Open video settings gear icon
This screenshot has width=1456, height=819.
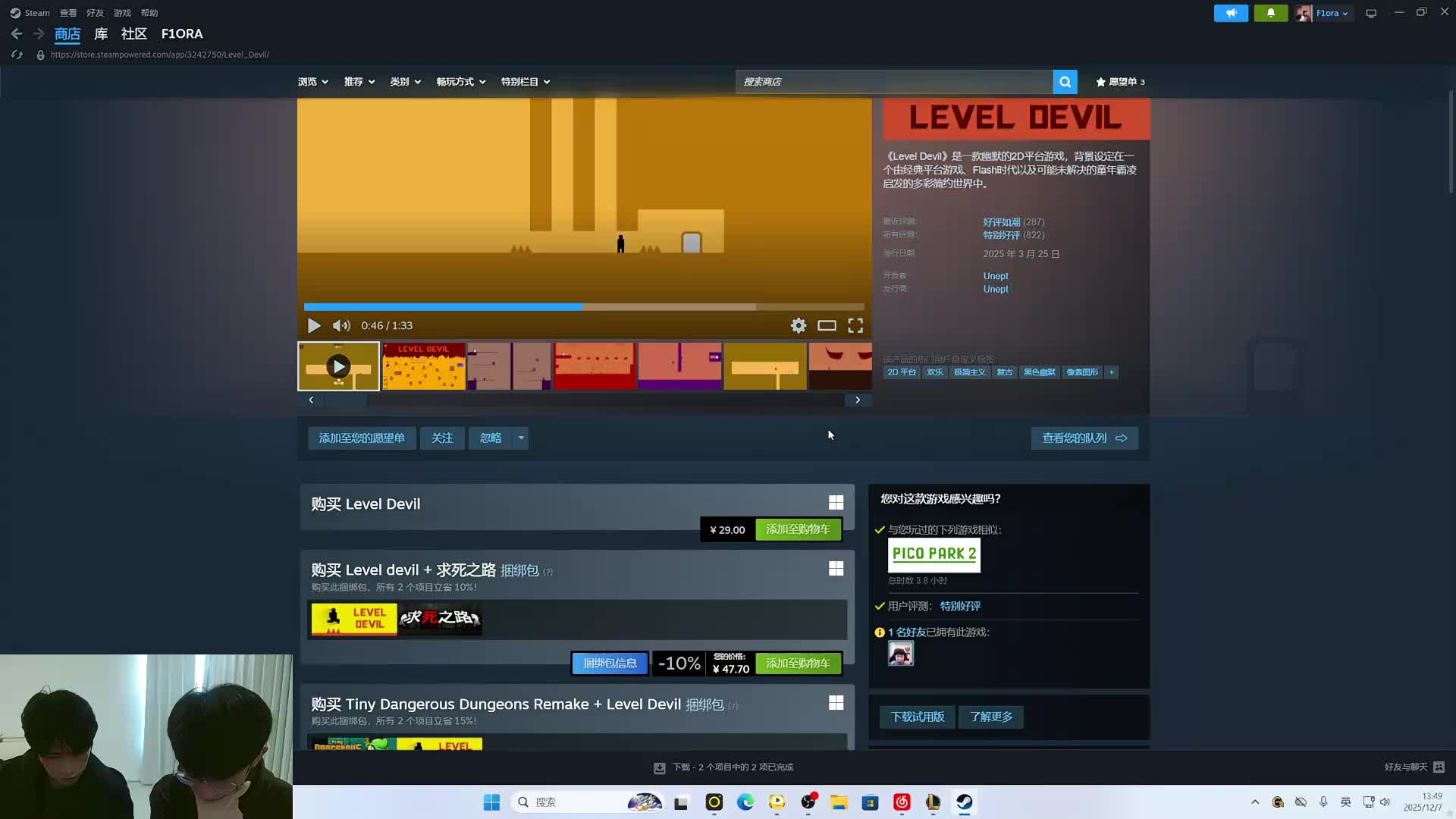pos(799,326)
